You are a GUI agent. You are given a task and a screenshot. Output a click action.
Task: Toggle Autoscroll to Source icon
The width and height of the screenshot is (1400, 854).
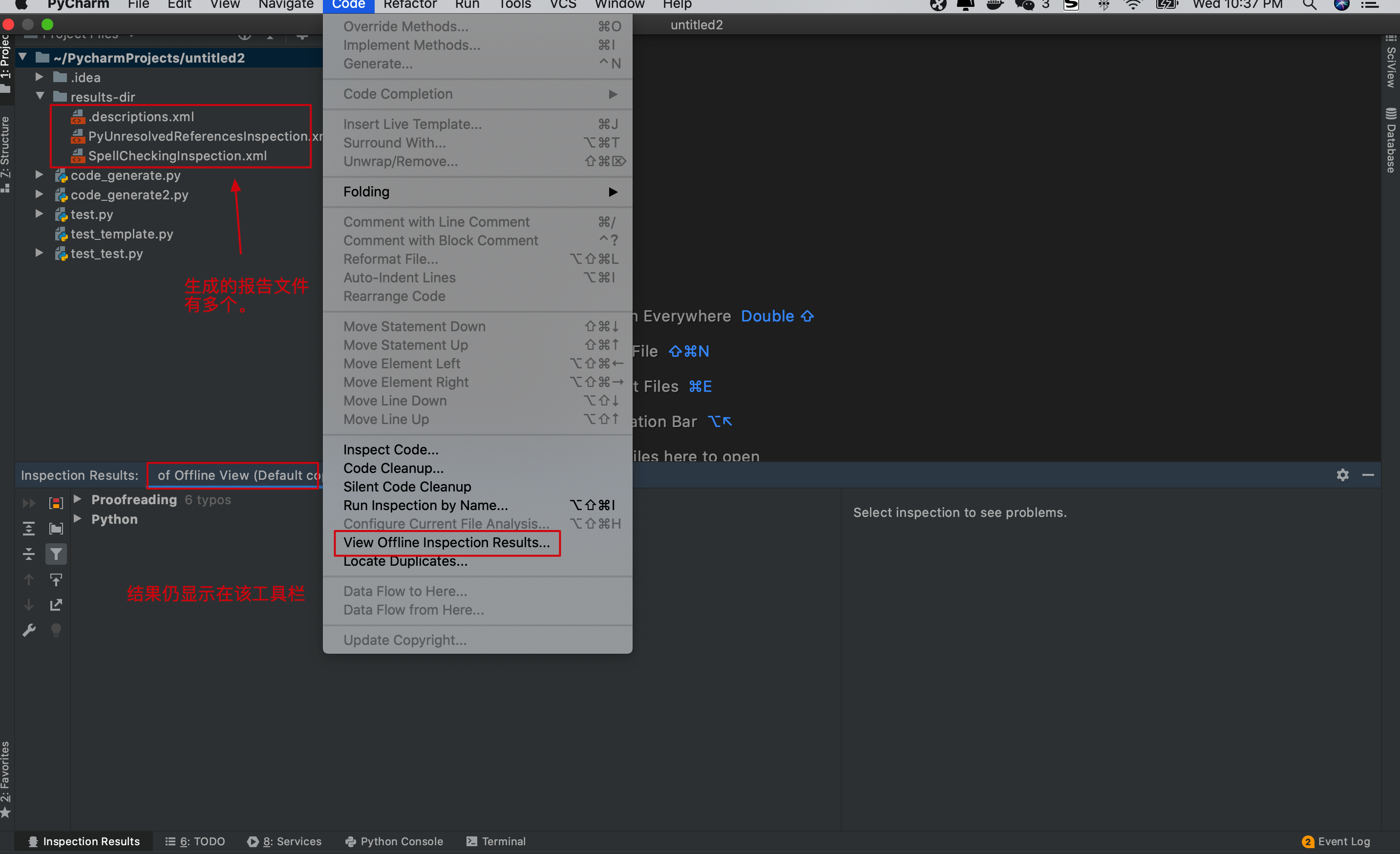(x=56, y=579)
